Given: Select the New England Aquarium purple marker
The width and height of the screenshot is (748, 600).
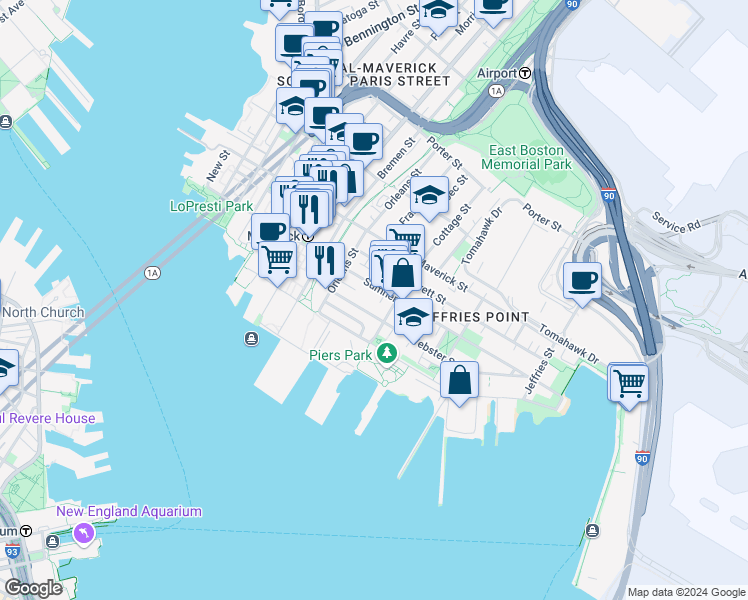Looking at the screenshot, I should coord(83,534).
